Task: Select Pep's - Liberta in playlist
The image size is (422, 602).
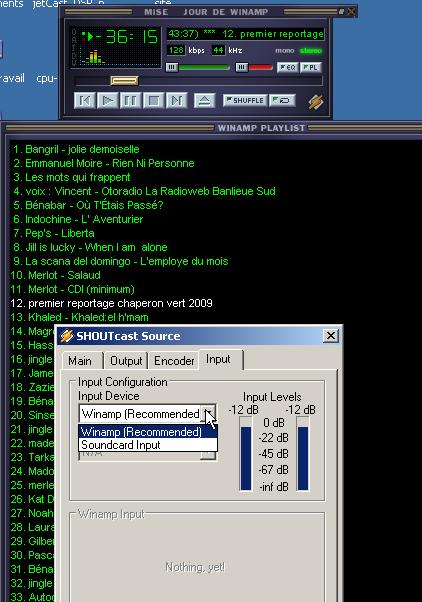Action: (54, 233)
